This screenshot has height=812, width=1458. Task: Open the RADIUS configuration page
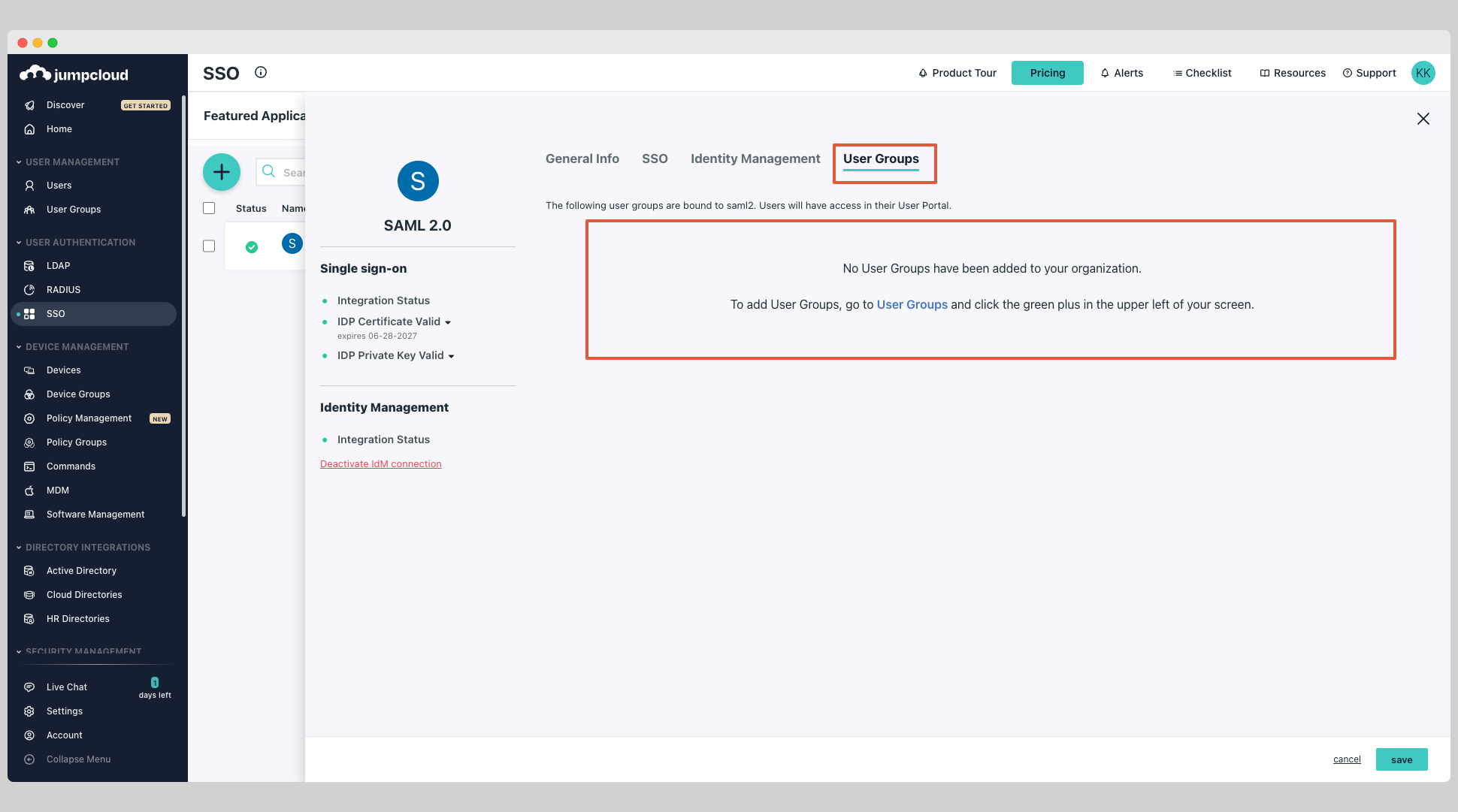62,289
